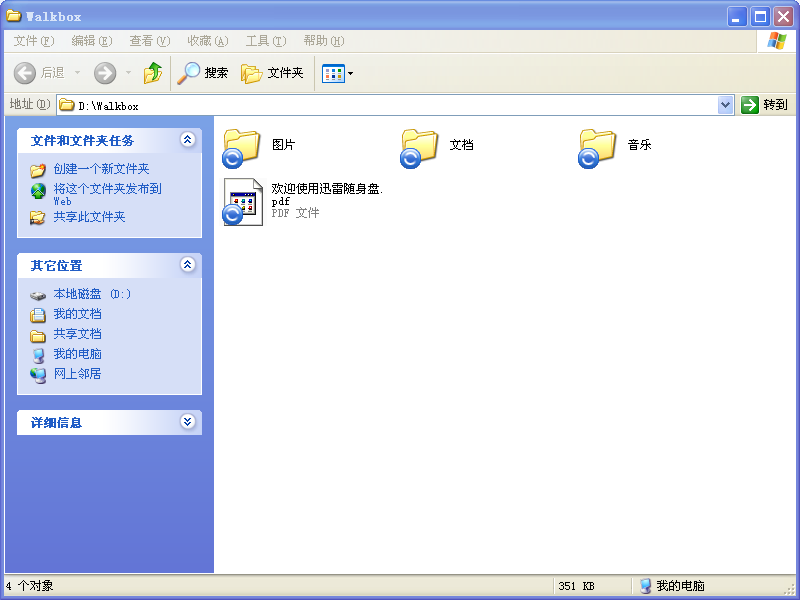The width and height of the screenshot is (800, 600).
Task: Open the 工具(T) menu
Action: point(266,41)
